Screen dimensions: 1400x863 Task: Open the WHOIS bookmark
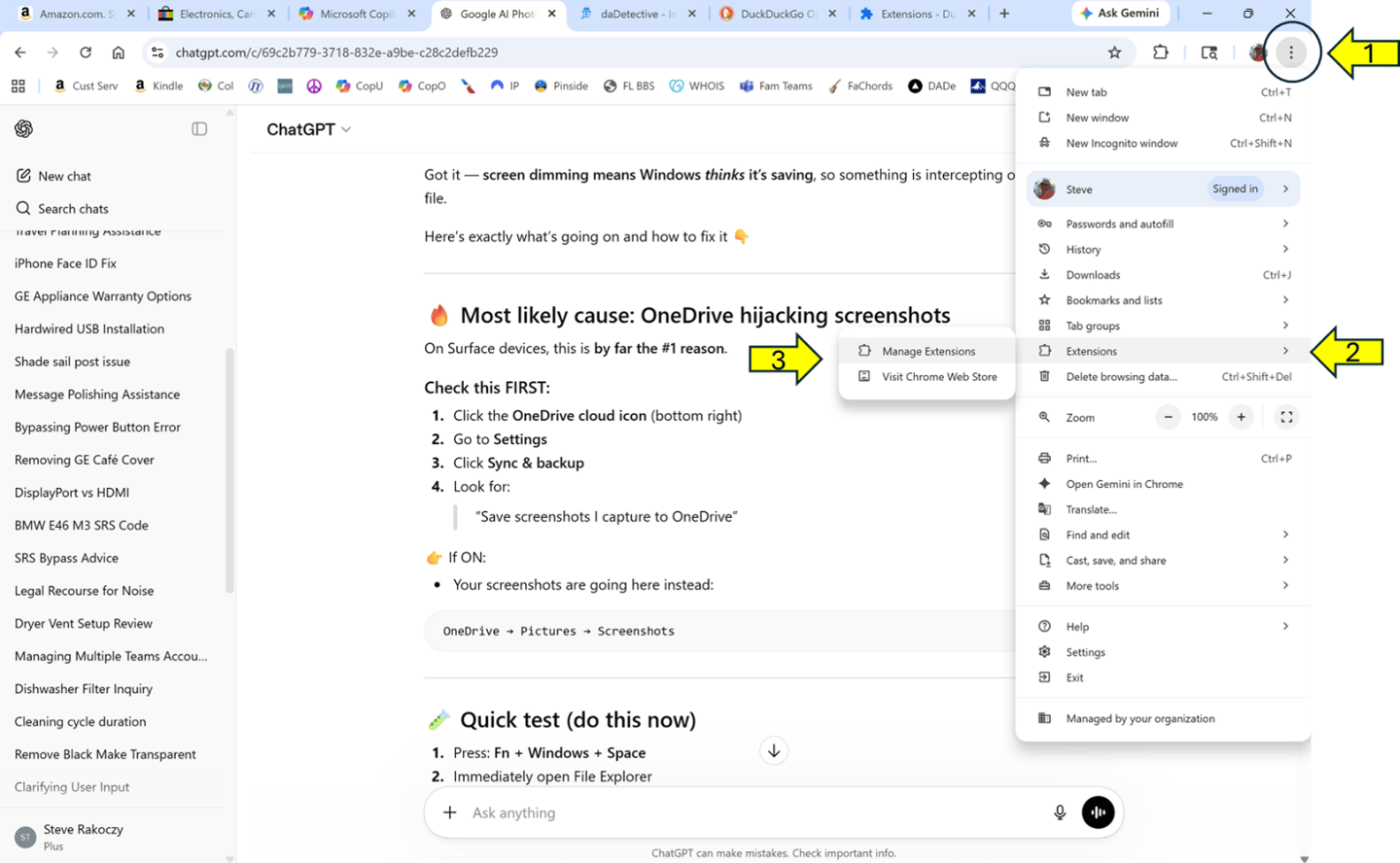coord(697,86)
